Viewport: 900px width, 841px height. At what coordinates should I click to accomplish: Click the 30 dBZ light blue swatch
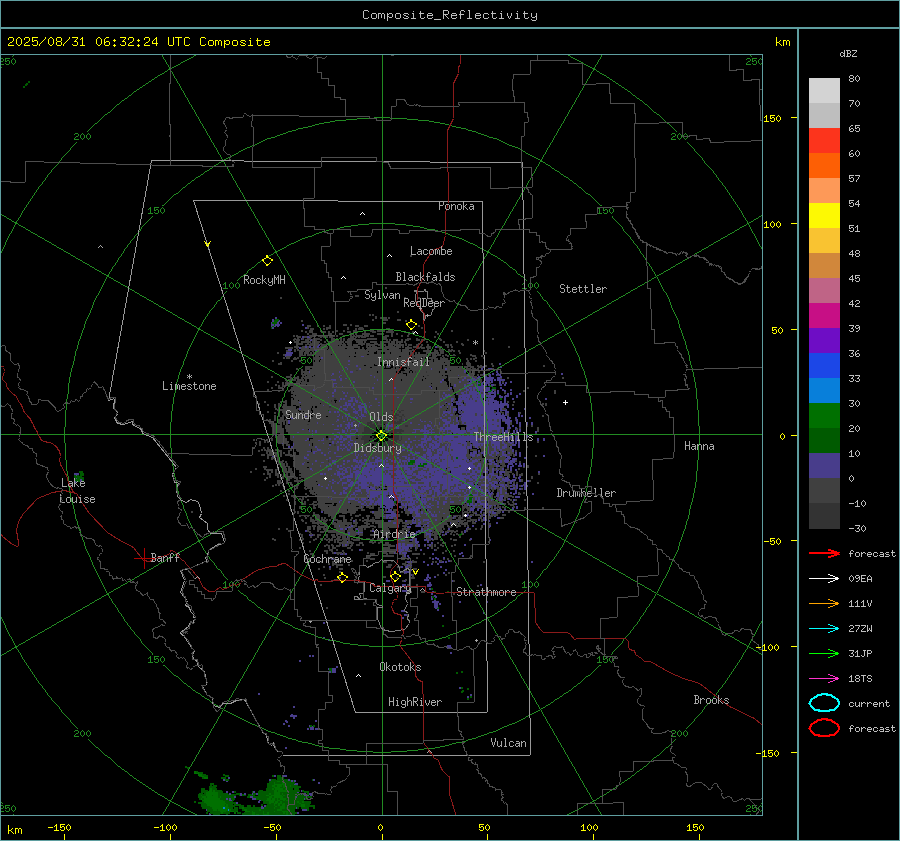[x=824, y=391]
